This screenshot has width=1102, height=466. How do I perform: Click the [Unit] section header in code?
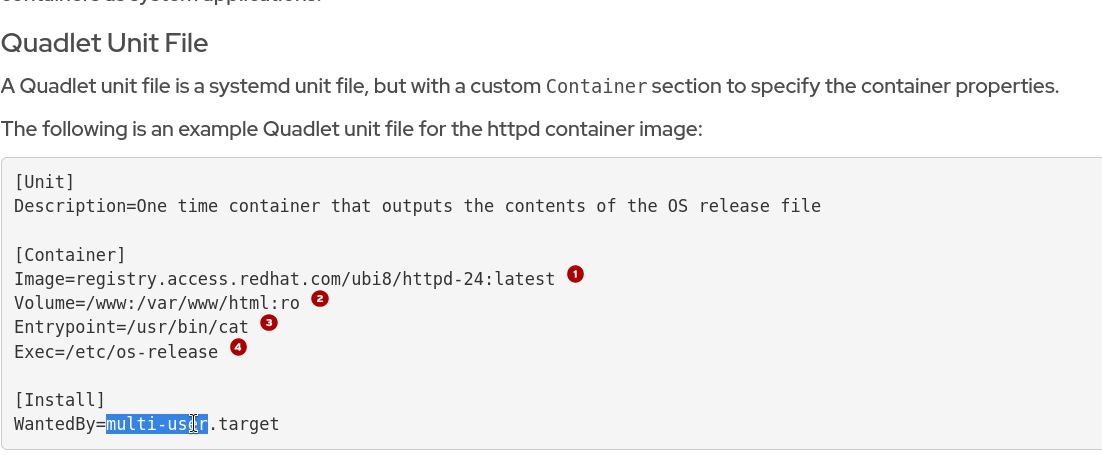44,182
